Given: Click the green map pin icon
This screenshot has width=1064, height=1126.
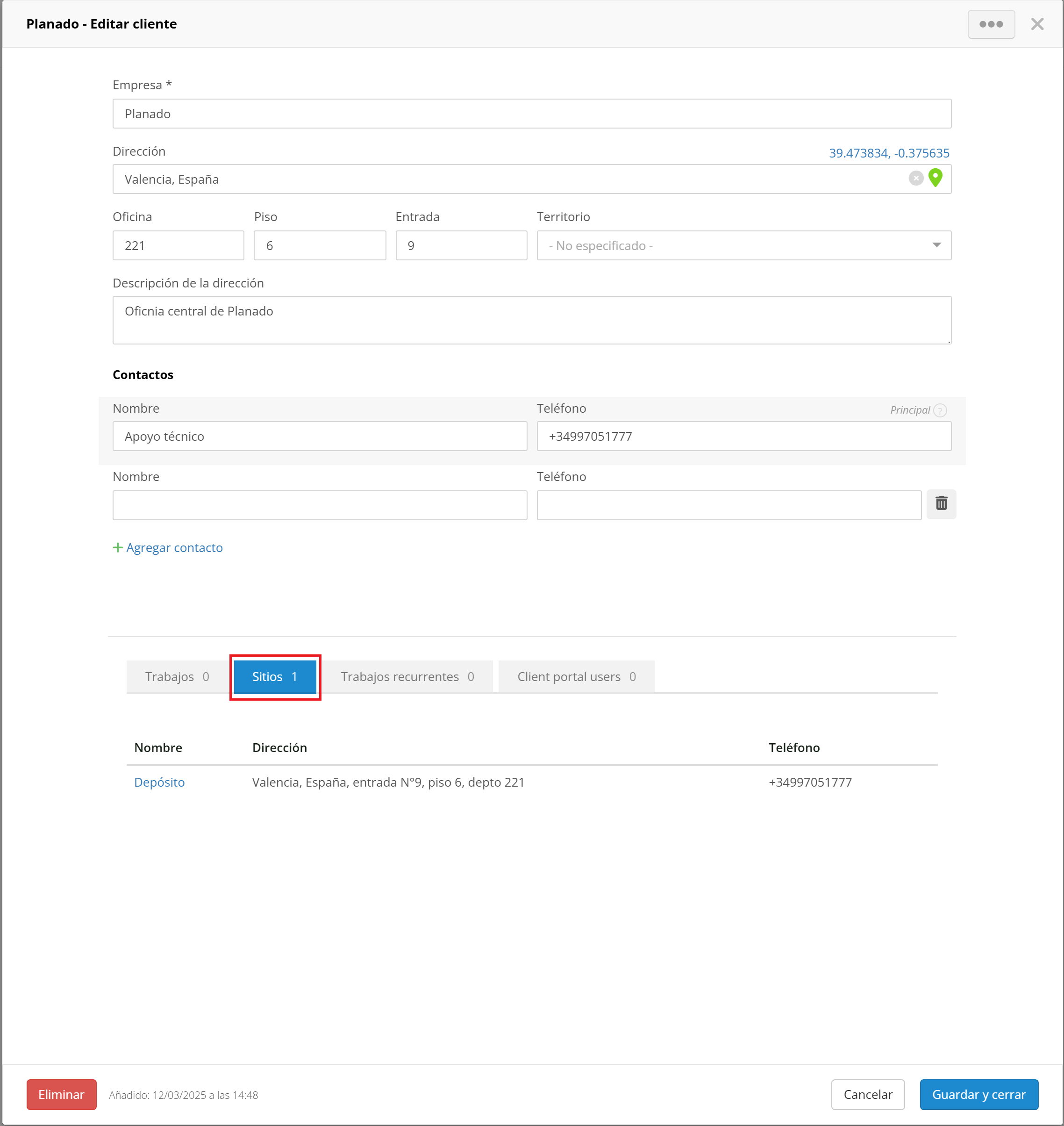Looking at the screenshot, I should coord(935,178).
